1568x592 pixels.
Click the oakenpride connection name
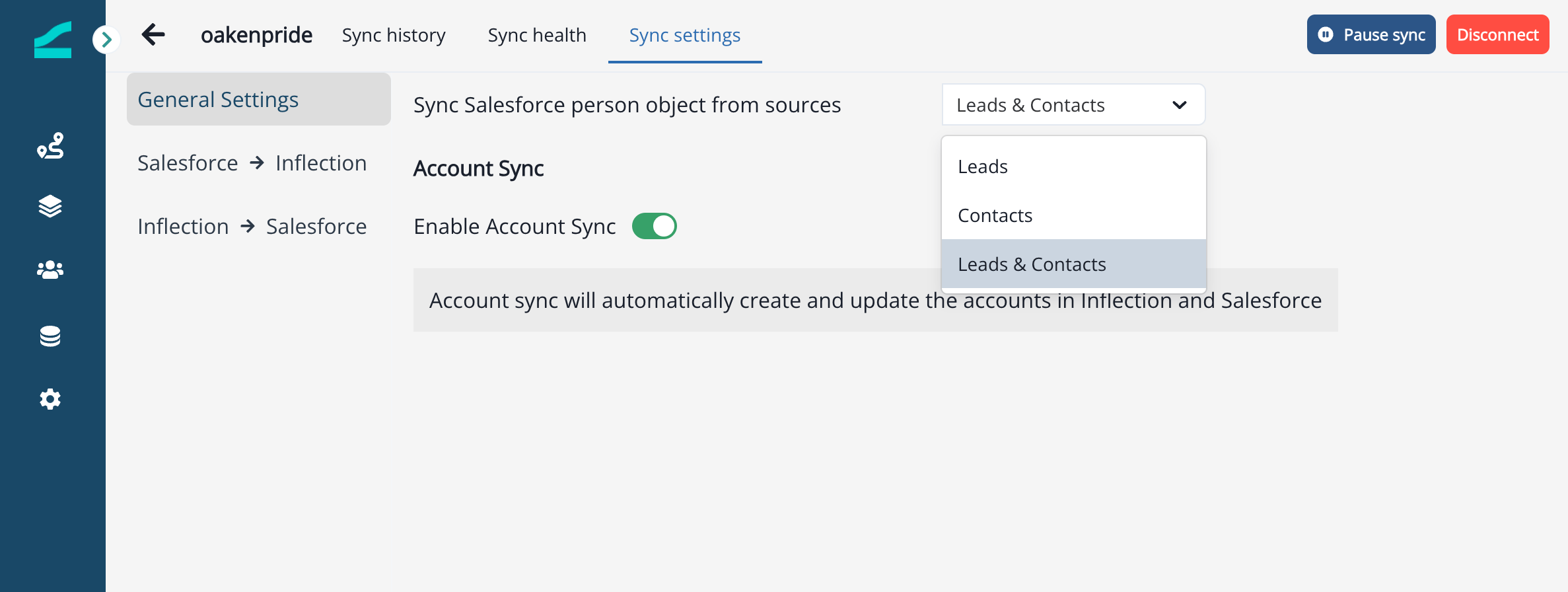click(x=256, y=35)
